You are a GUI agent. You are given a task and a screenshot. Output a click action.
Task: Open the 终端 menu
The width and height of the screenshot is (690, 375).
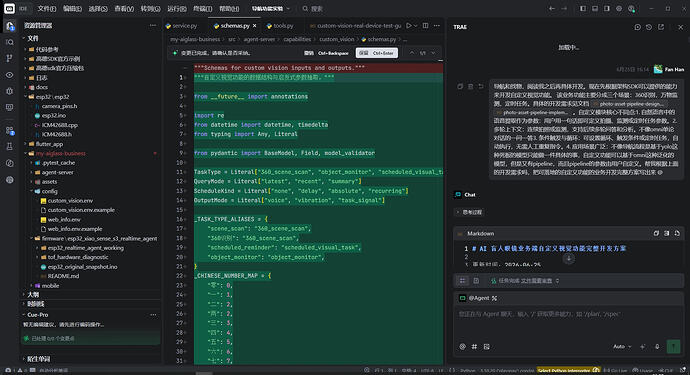coord(202,8)
